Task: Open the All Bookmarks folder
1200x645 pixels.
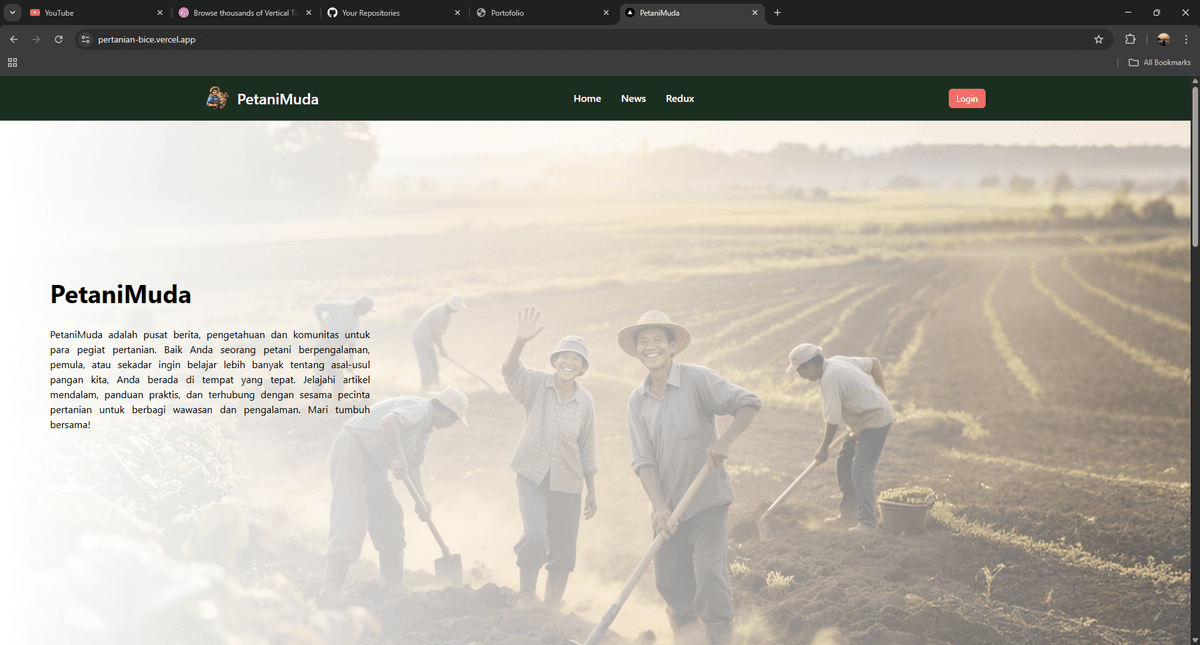Action: click(x=1160, y=62)
